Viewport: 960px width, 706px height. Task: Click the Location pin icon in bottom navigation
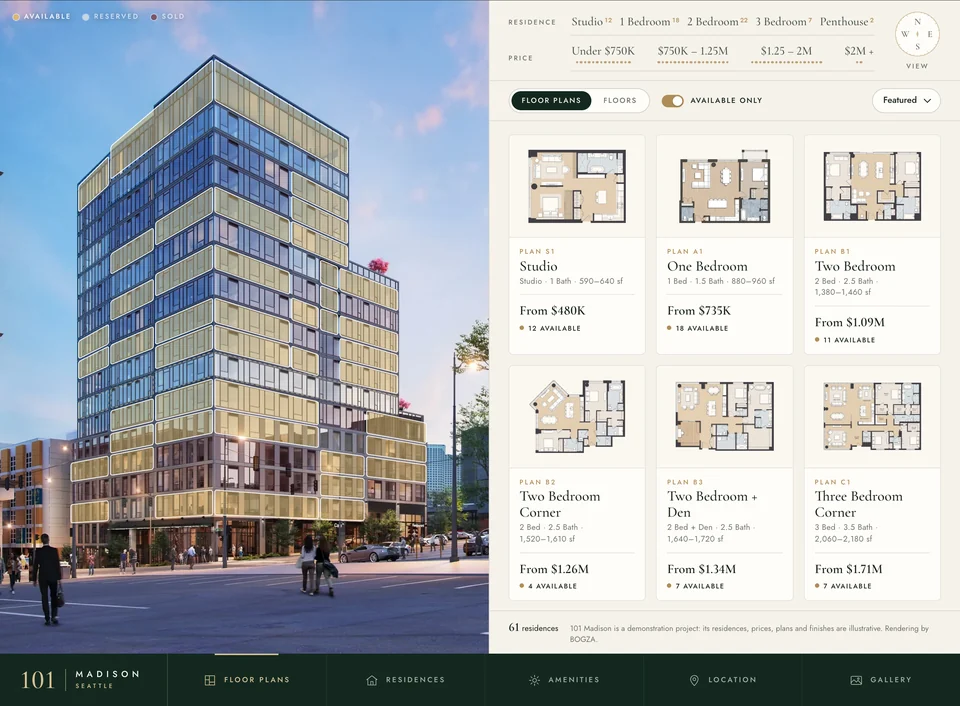click(x=694, y=680)
